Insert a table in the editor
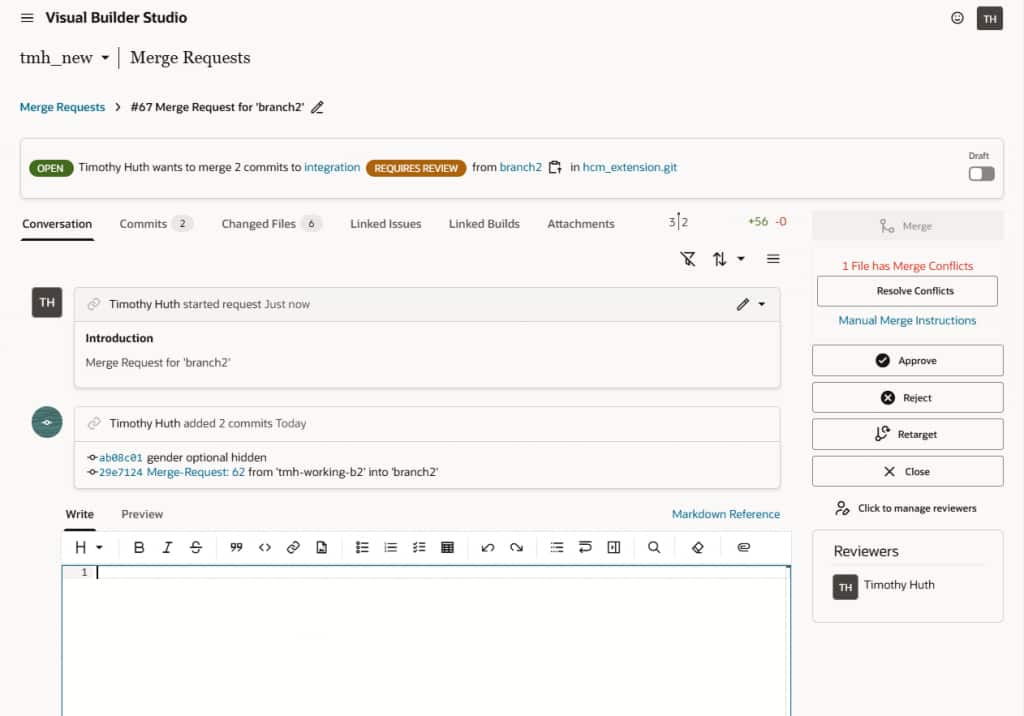 click(x=447, y=547)
